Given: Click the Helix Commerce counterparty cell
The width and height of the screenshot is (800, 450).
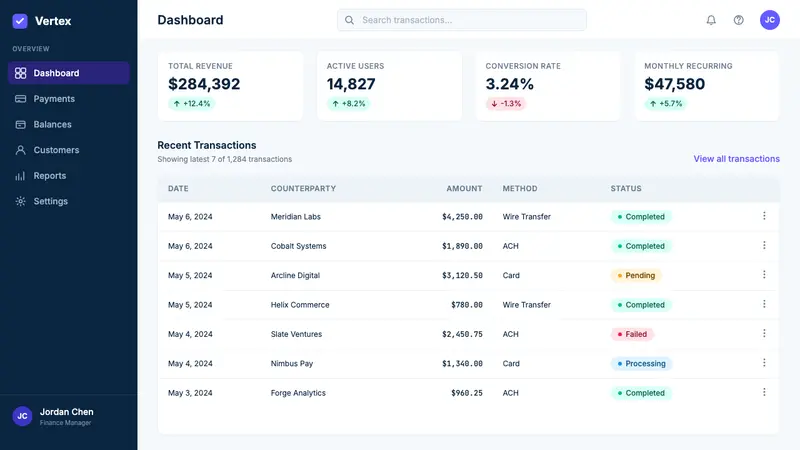Looking at the screenshot, I should point(300,305).
